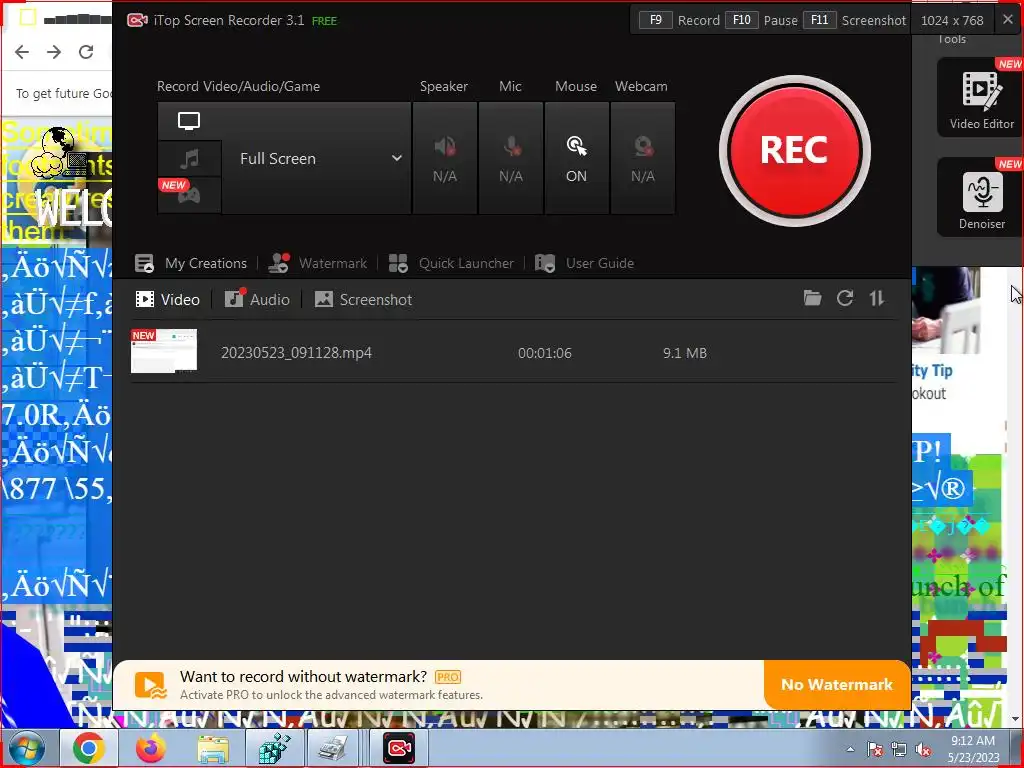Select the screen recording mode monitor icon

[189, 121]
